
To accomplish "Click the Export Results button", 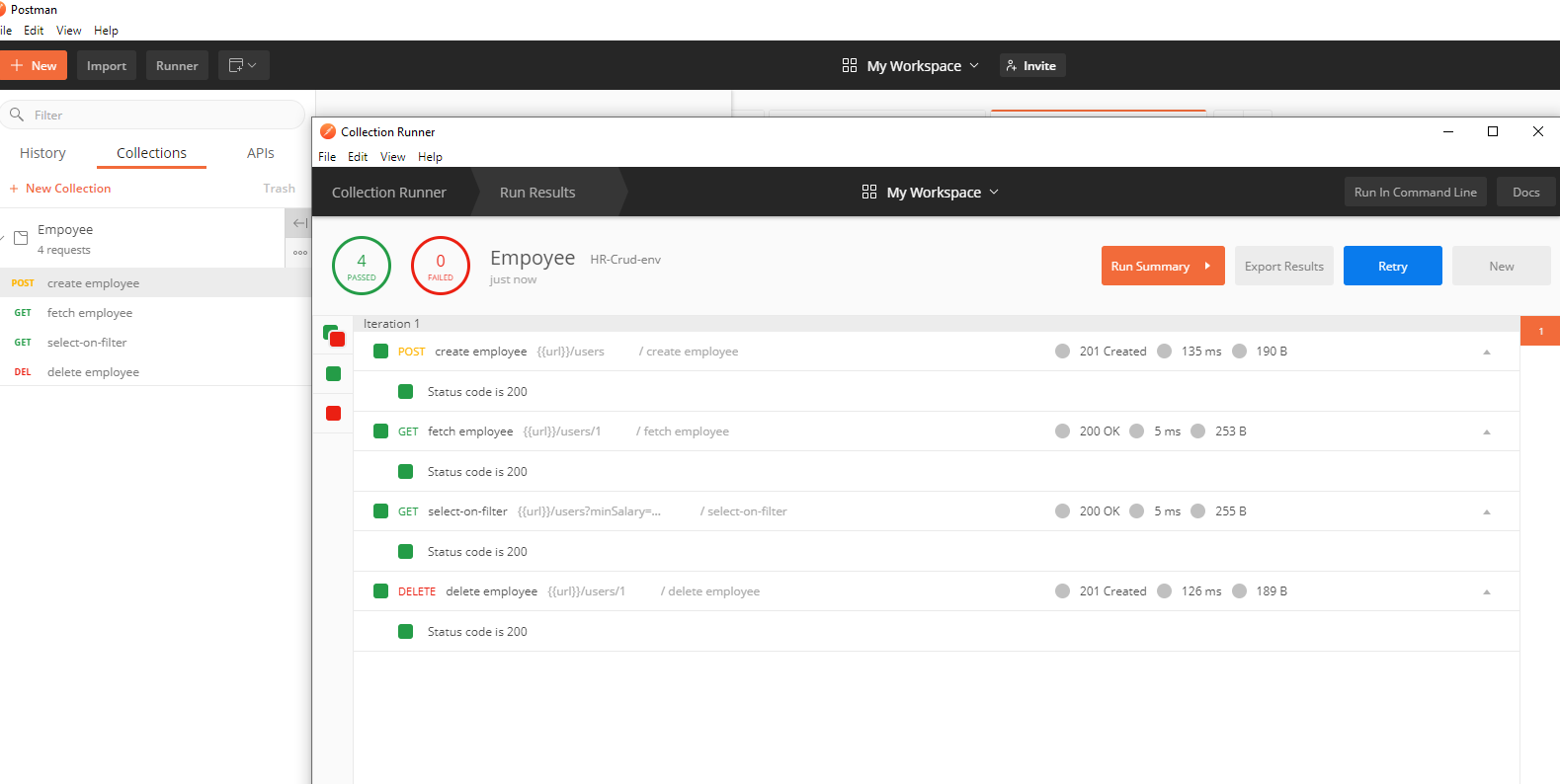I will coord(1284,266).
